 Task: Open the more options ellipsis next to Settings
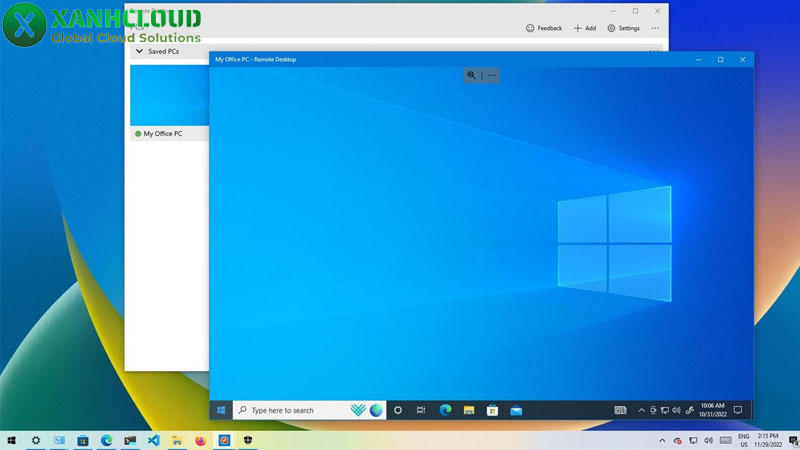tap(655, 28)
